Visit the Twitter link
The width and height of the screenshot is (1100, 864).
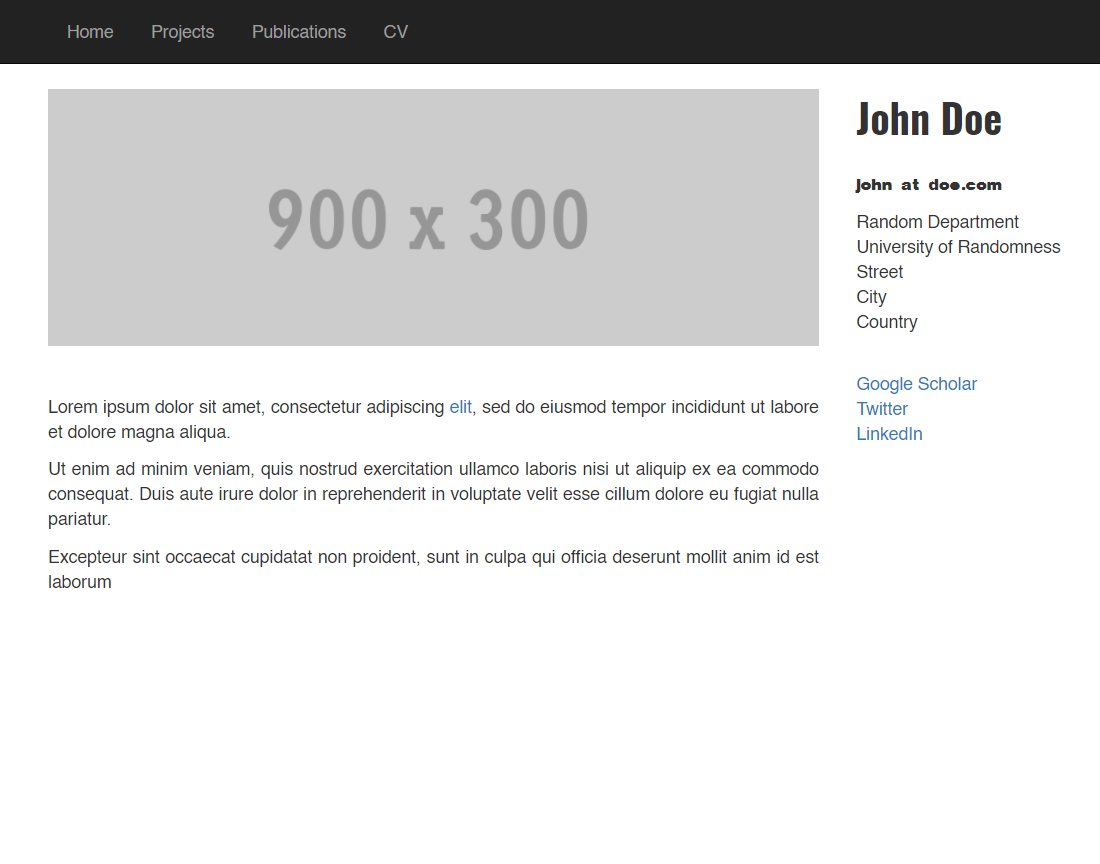coord(882,409)
